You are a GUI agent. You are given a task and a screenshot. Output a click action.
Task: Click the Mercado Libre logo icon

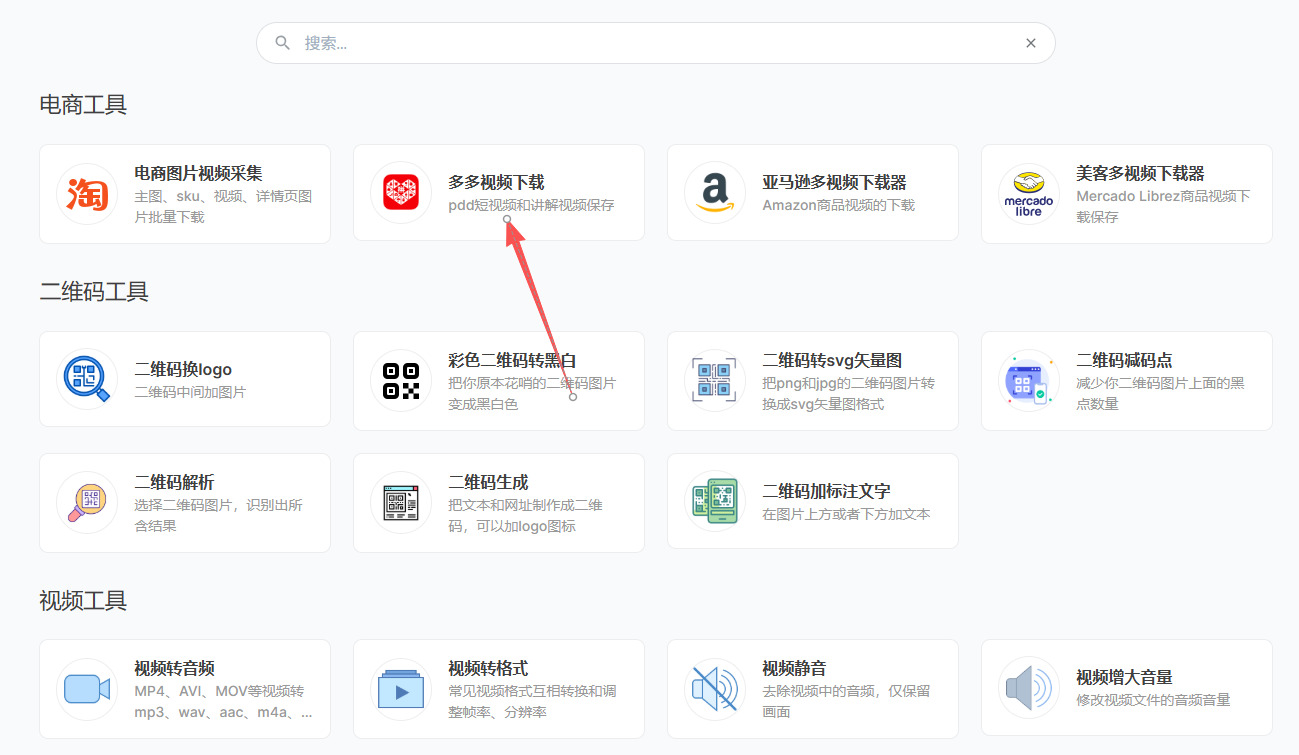(x=1029, y=193)
